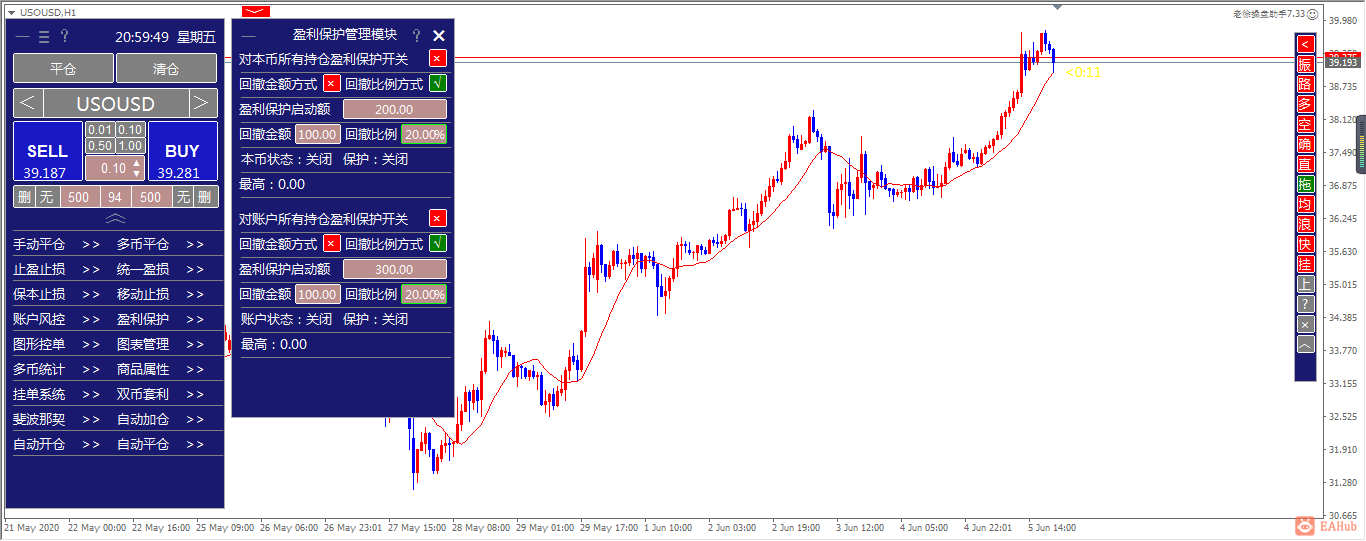Expand 图表管理 with its >> arrow
The image size is (1366, 541).
[x=195, y=344]
